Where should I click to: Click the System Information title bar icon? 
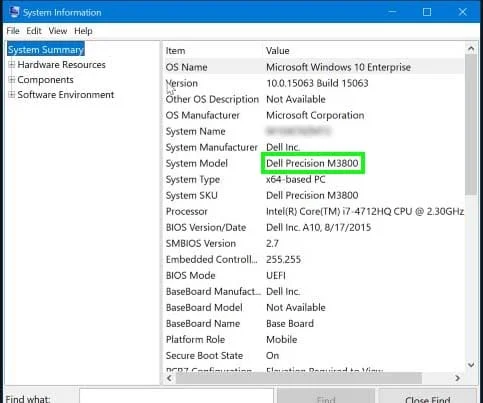point(14,12)
